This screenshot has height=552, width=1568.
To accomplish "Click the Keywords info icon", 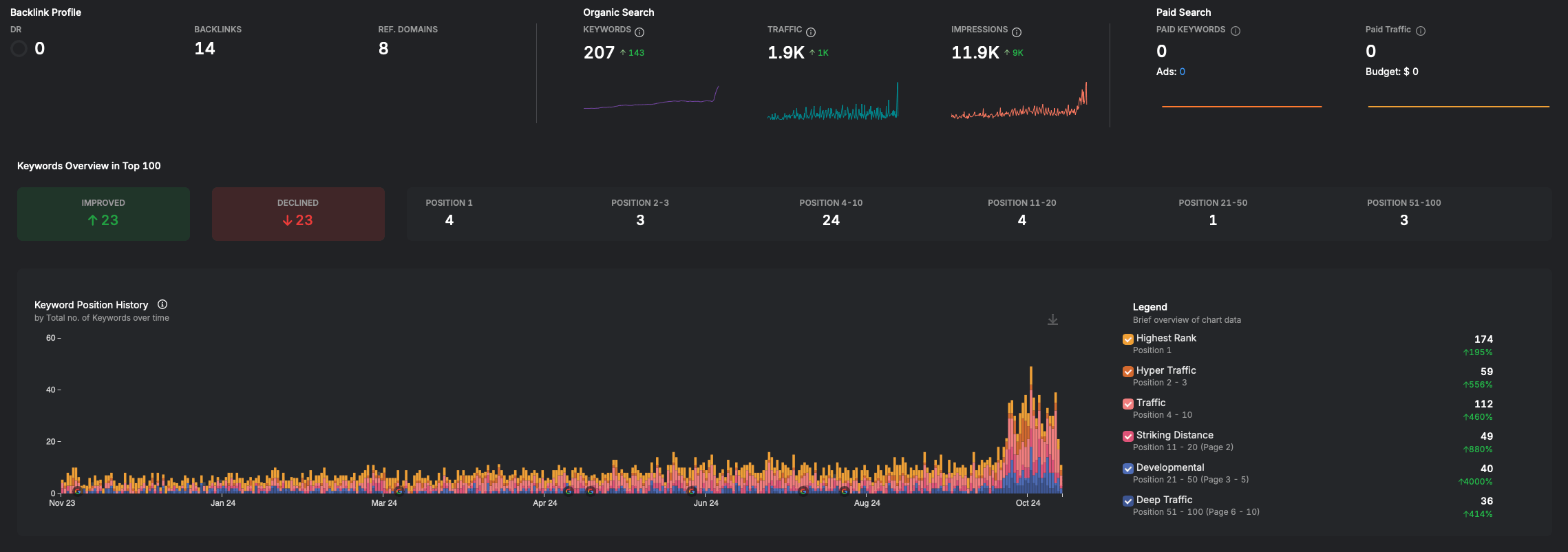I will [x=639, y=32].
